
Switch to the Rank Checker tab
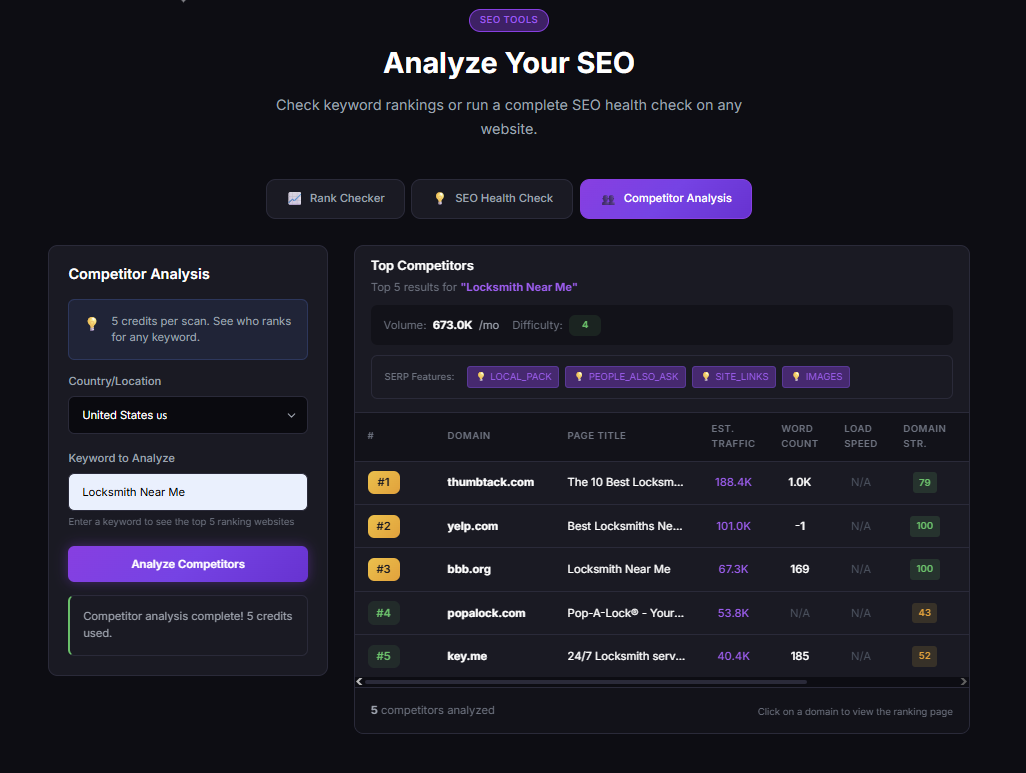[x=335, y=198]
